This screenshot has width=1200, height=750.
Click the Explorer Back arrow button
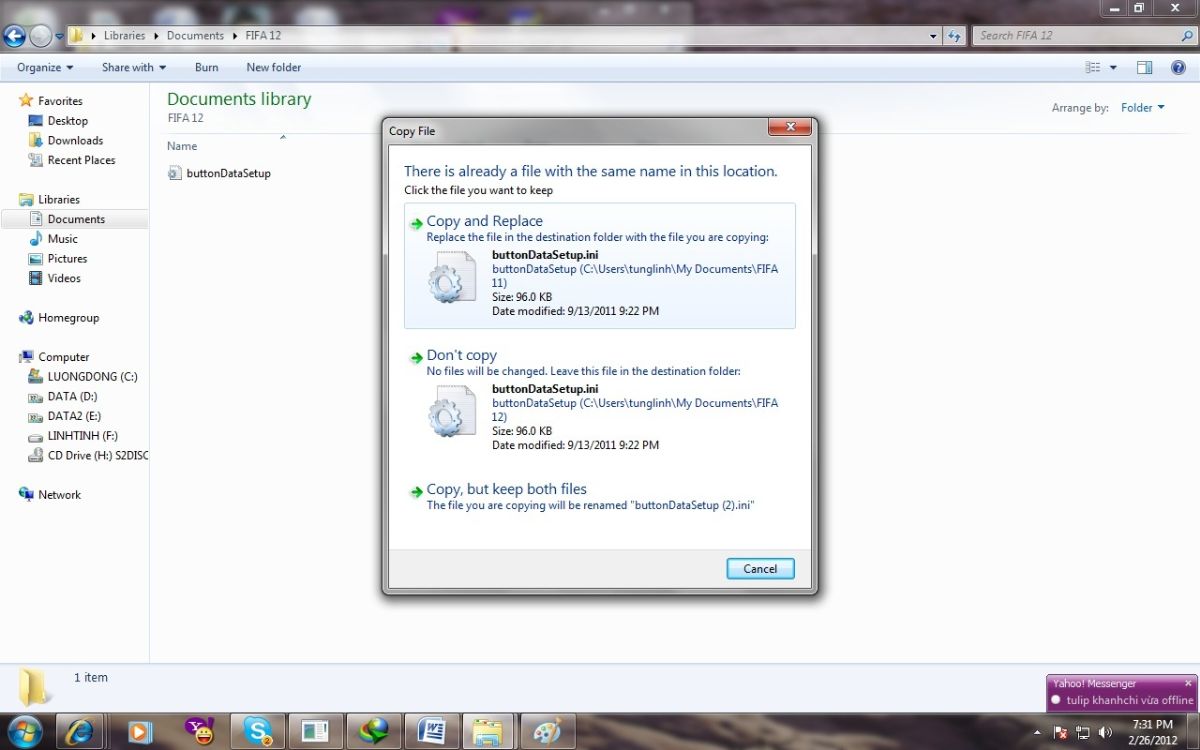coord(14,36)
